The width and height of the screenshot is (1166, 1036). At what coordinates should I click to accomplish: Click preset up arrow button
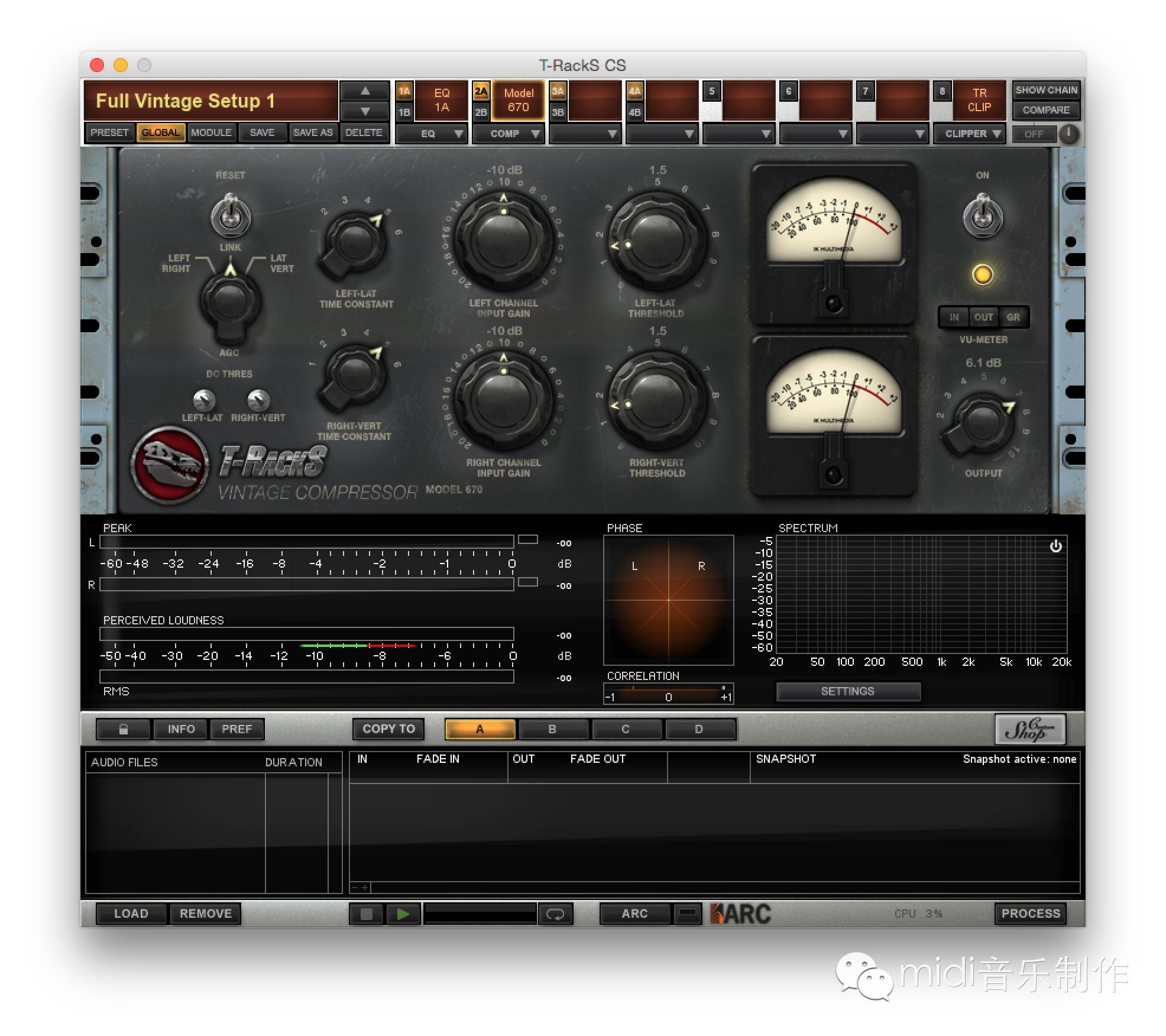pos(365,91)
